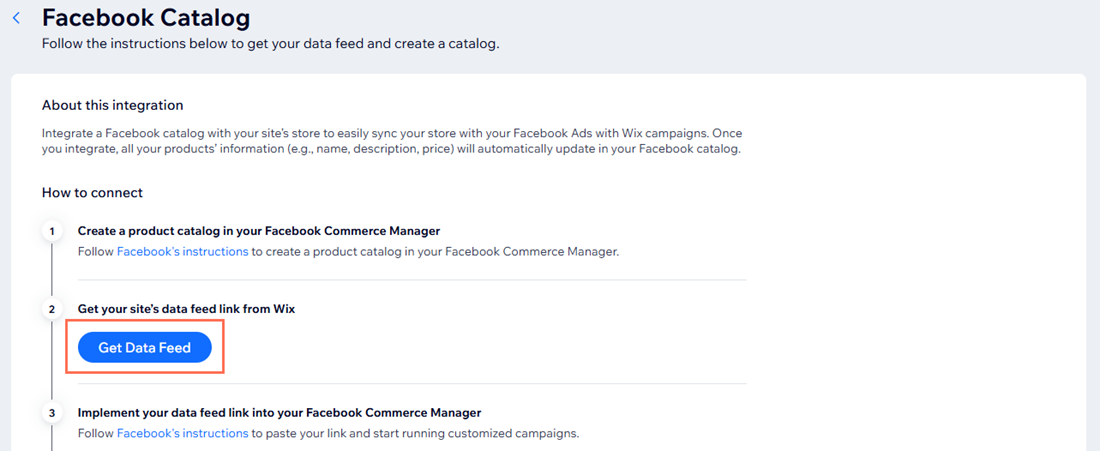Viewport: 1100px width, 451px height.
Task: Select the About this integration heading
Action: tap(112, 105)
